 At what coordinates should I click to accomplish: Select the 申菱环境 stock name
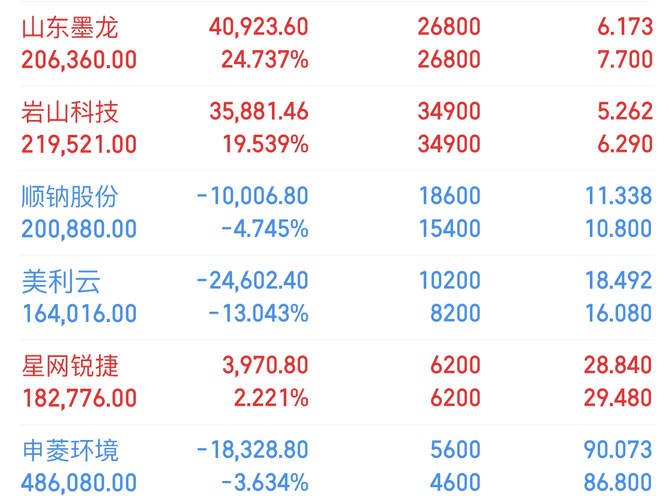point(70,451)
